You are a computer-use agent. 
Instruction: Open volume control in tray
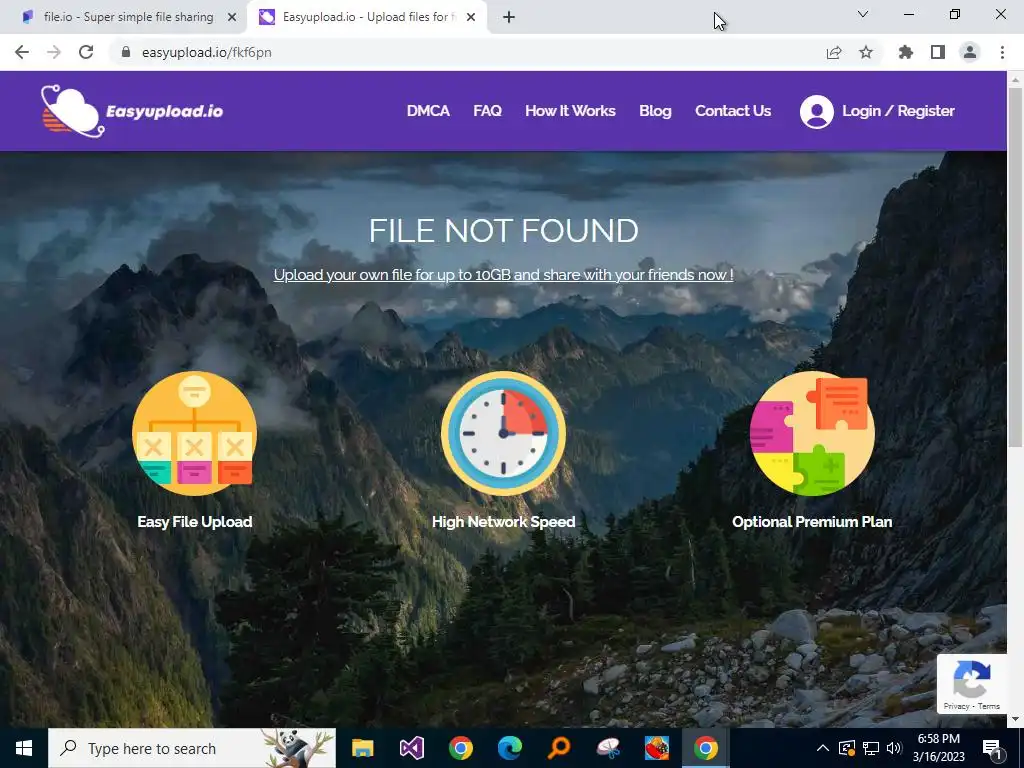click(894, 748)
